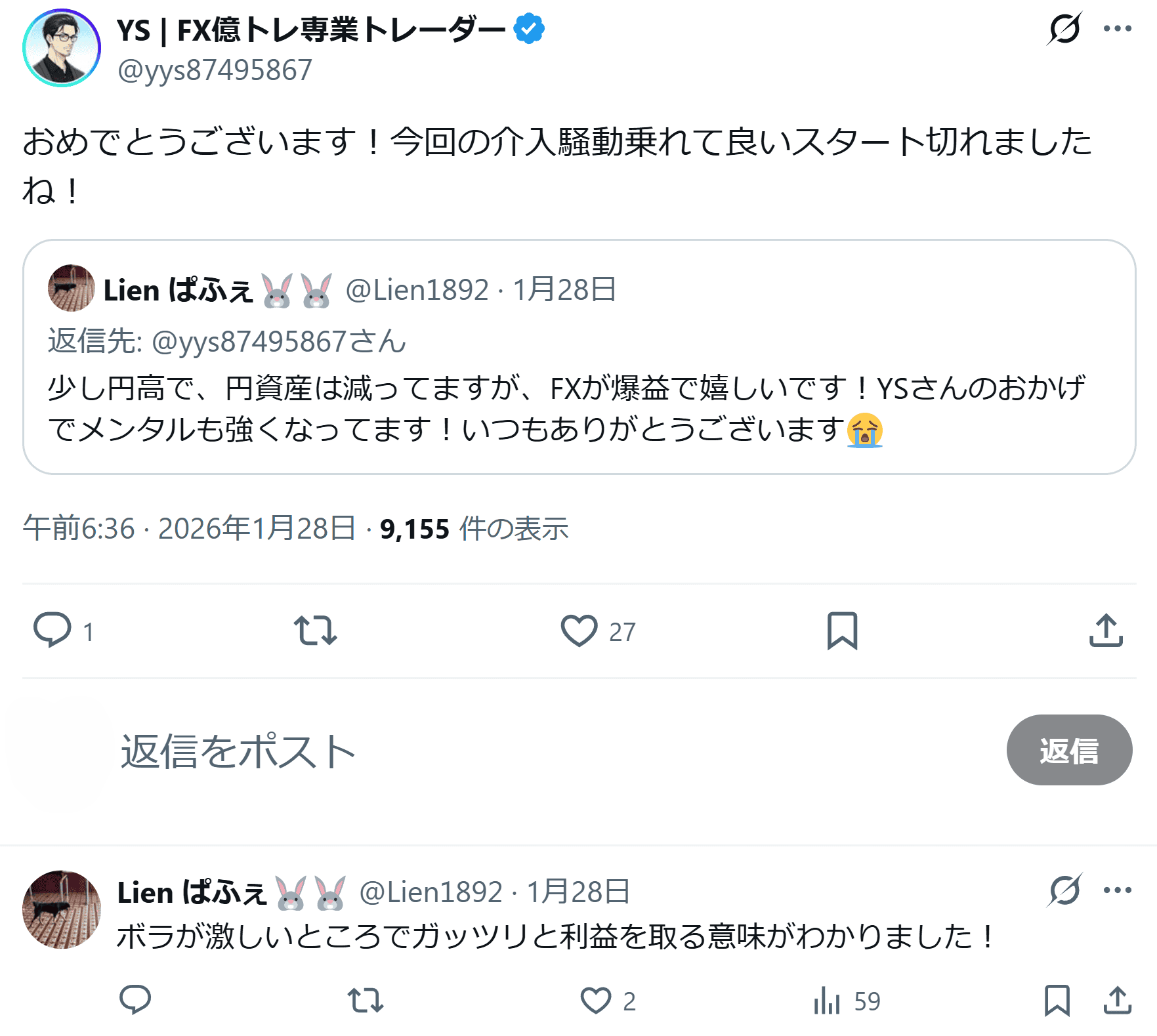This screenshot has height=1036, width=1157.
Task: Open the more options menu on main post
Action: pyautogui.click(x=1117, y=29)
